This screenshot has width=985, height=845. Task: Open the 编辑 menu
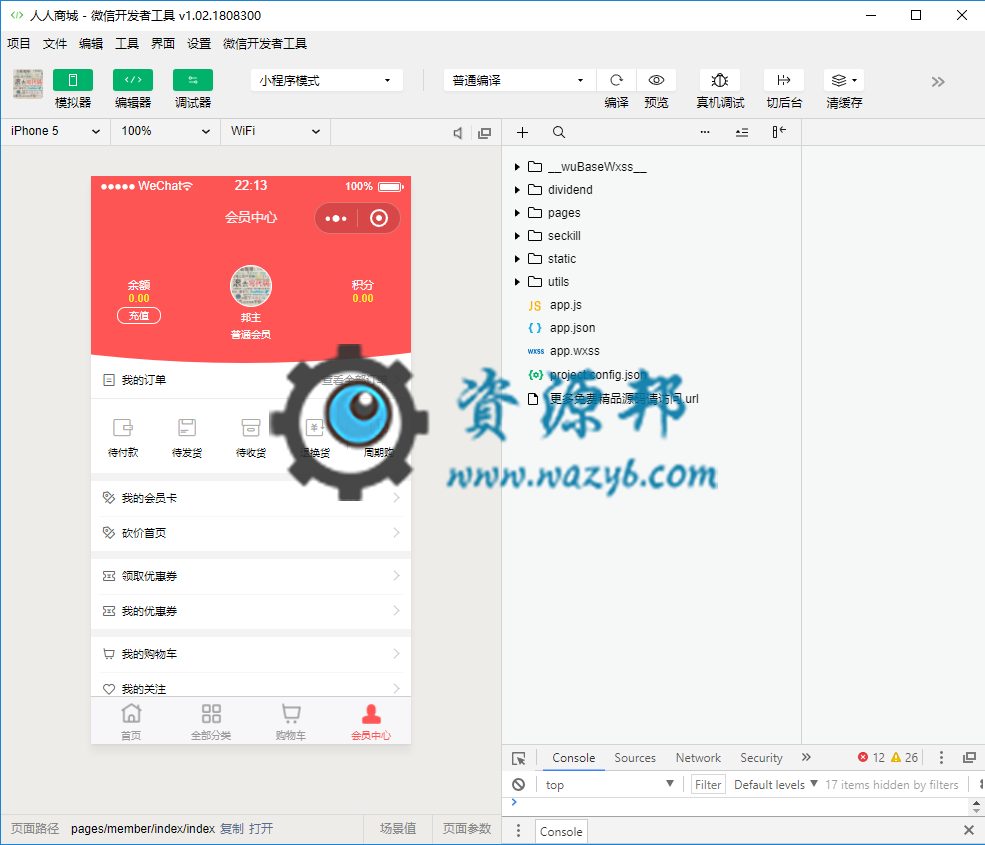coord(90,43)
